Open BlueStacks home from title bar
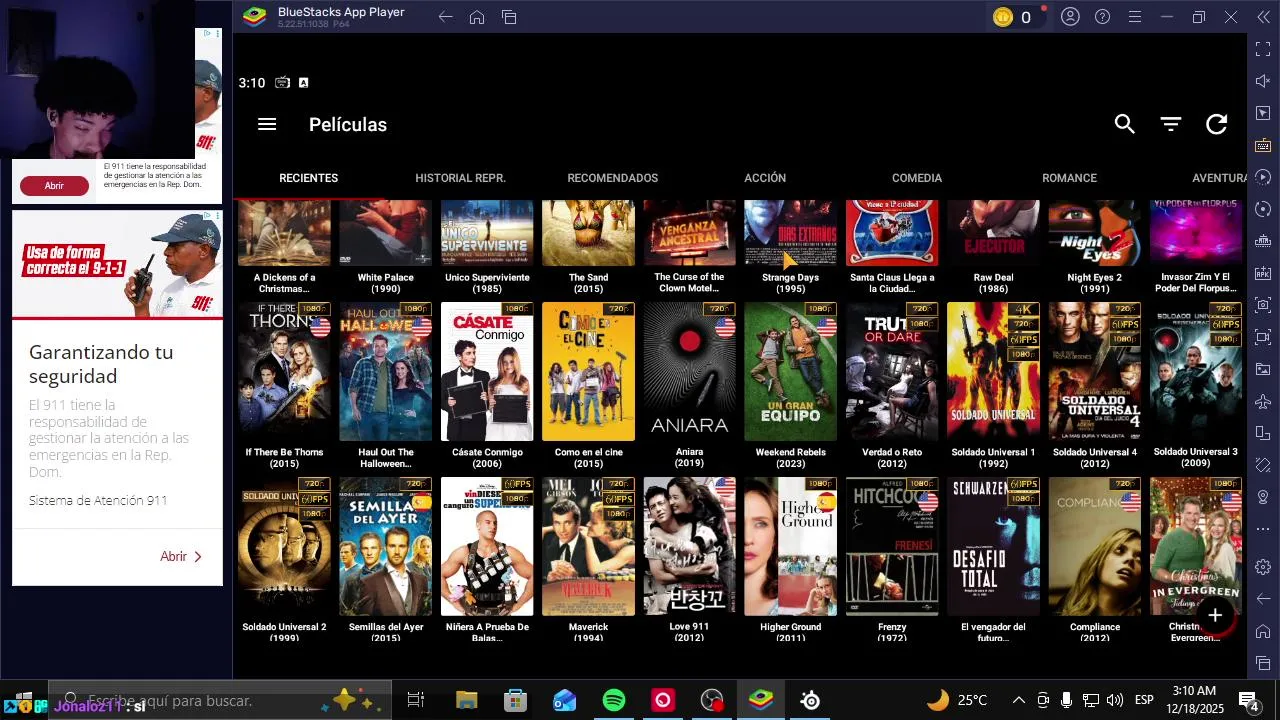 (x=477, y=17)
